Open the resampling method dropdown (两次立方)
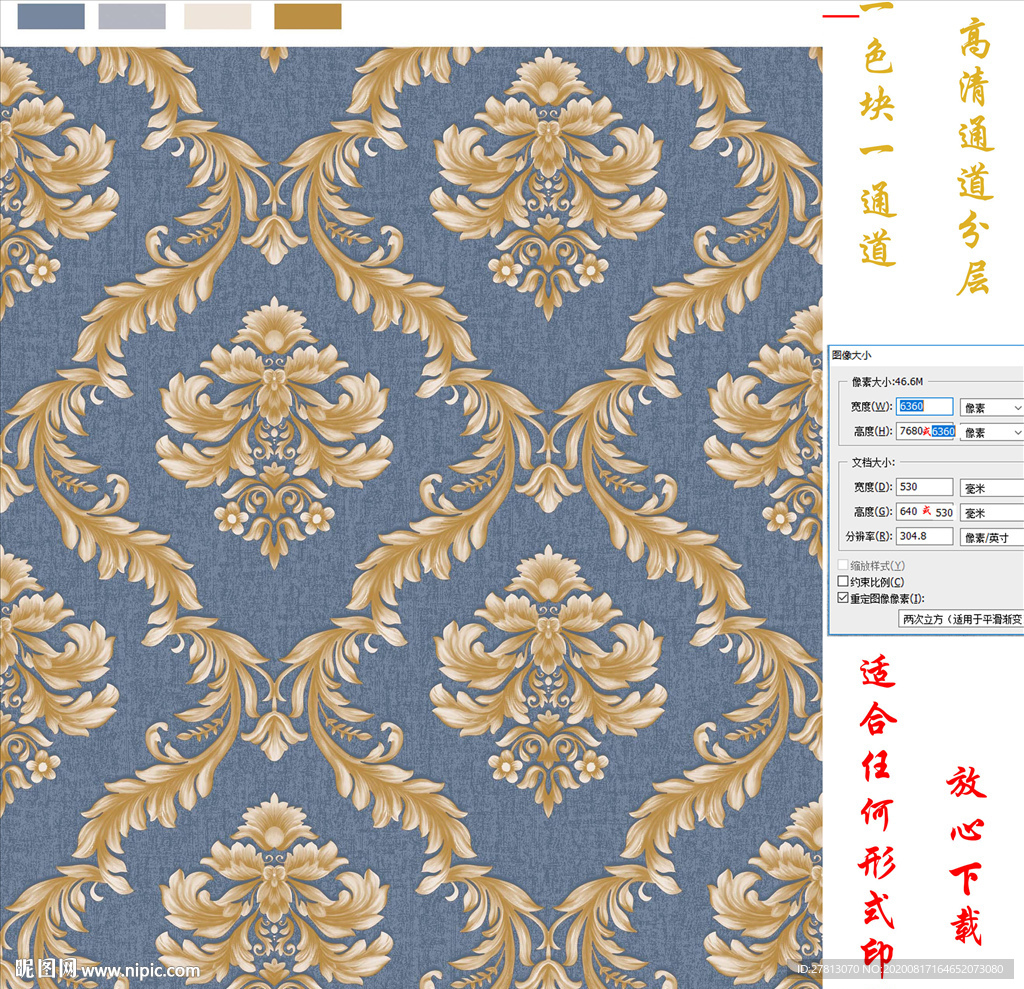The height and width of the screenshot is (989, 1024). pyautogui.click(x=961, y=619)
